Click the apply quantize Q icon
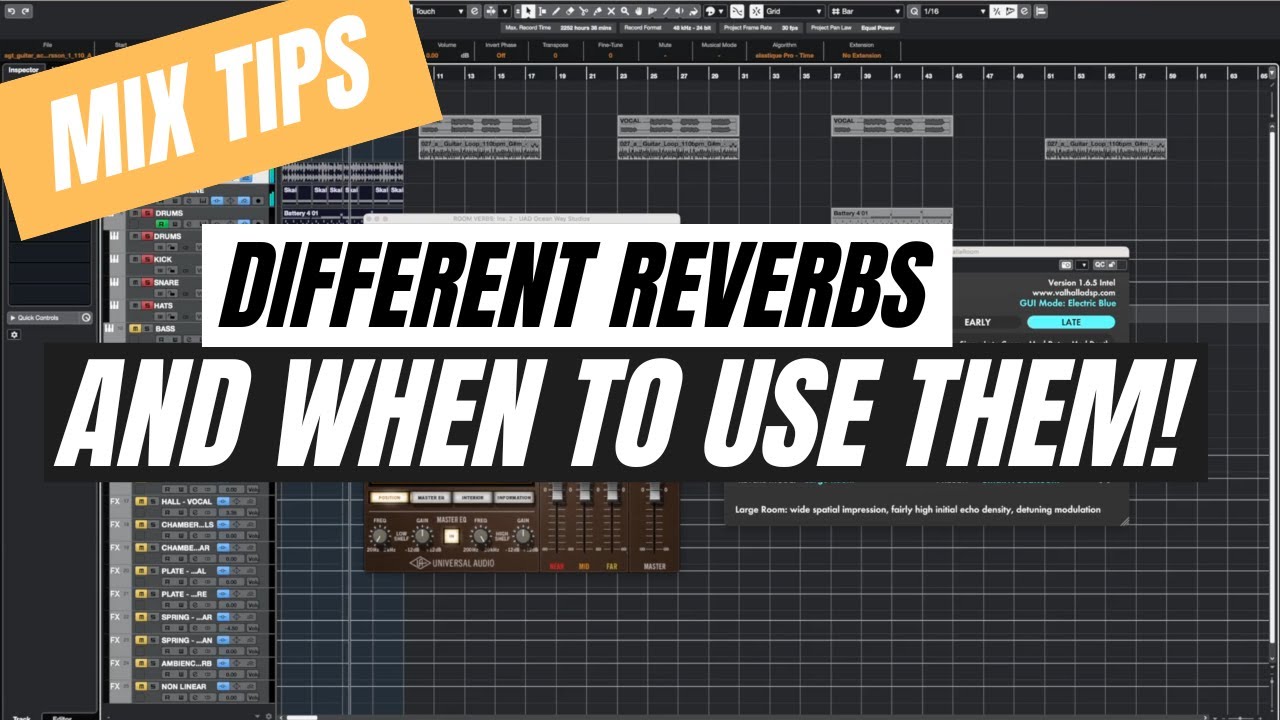This screenshot has width=1280, height=720. 914,11
